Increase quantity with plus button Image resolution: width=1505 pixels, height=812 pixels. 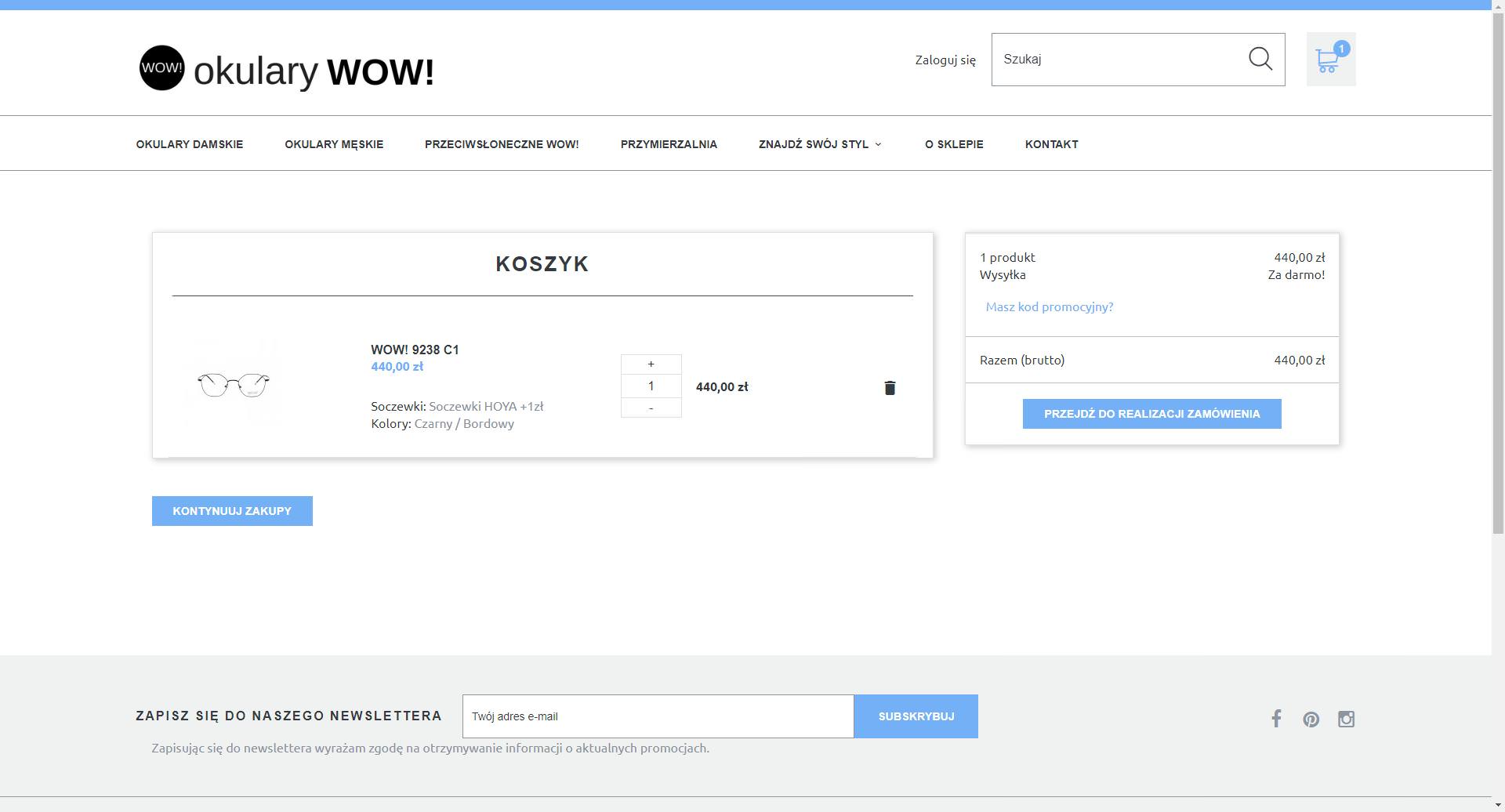tap(651, 364)
